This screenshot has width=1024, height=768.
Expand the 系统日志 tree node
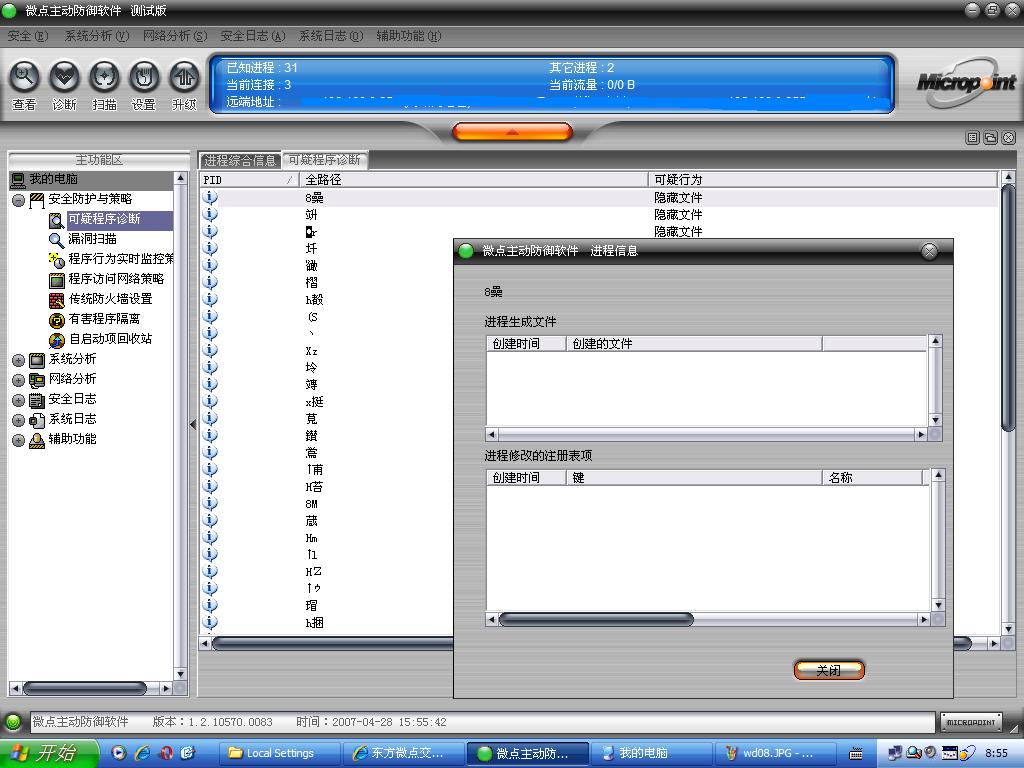pos(18,421)
